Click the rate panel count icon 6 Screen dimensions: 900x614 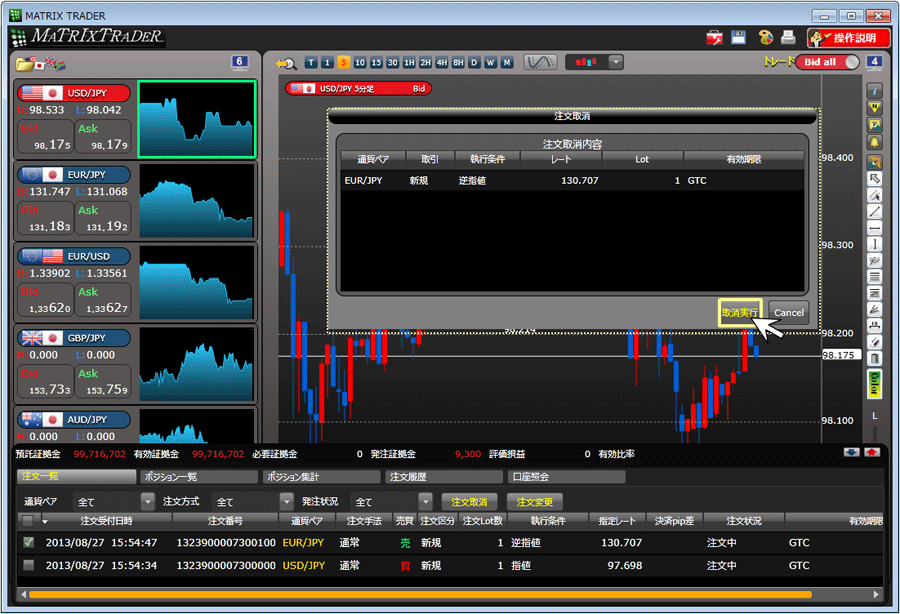tap(239, 62)
